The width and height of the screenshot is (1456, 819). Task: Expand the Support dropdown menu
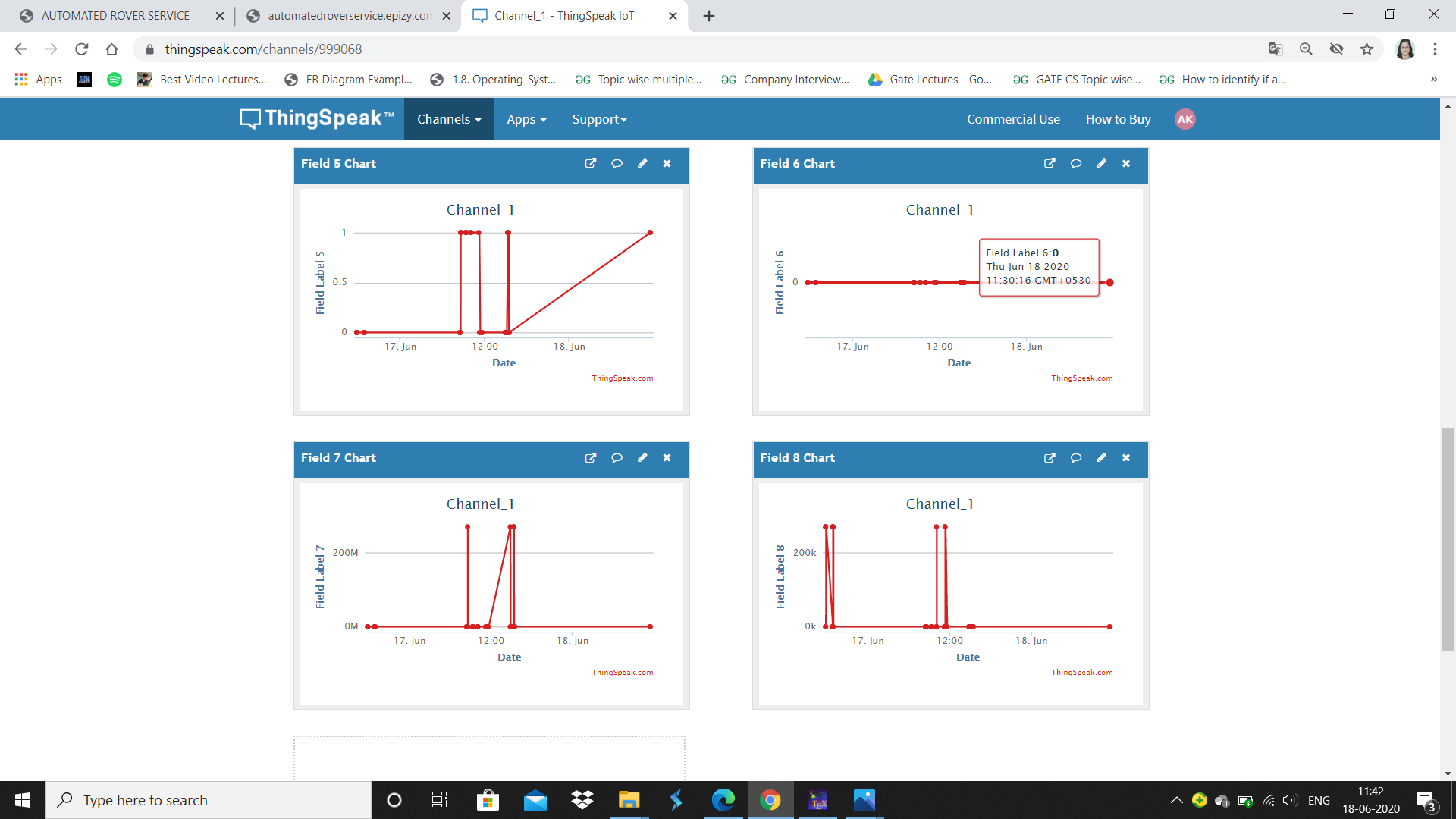(599, 119)
